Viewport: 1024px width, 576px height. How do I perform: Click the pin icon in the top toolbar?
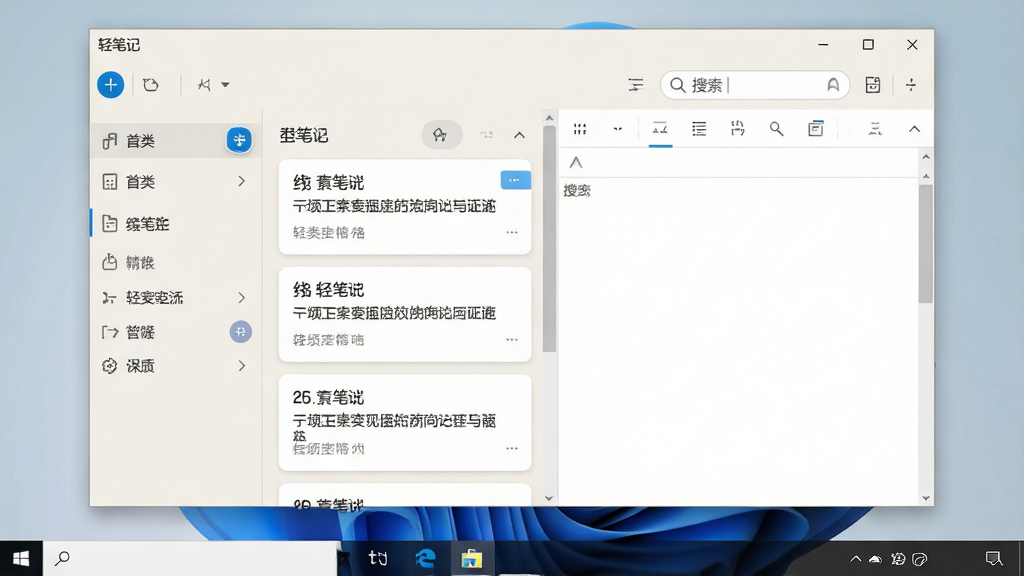tap(204, 85)
